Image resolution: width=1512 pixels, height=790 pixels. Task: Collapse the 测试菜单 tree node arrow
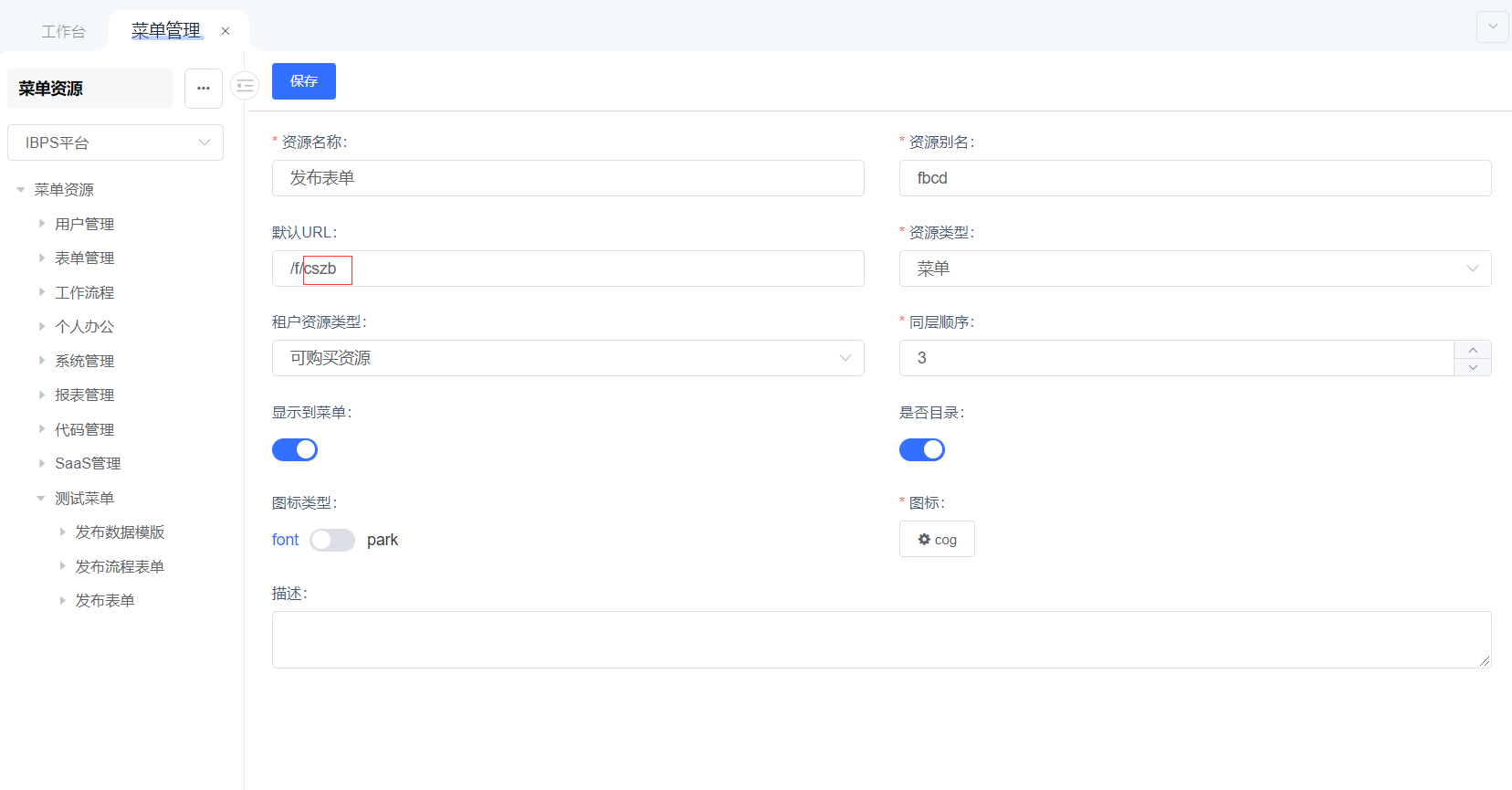pos(41,499)
